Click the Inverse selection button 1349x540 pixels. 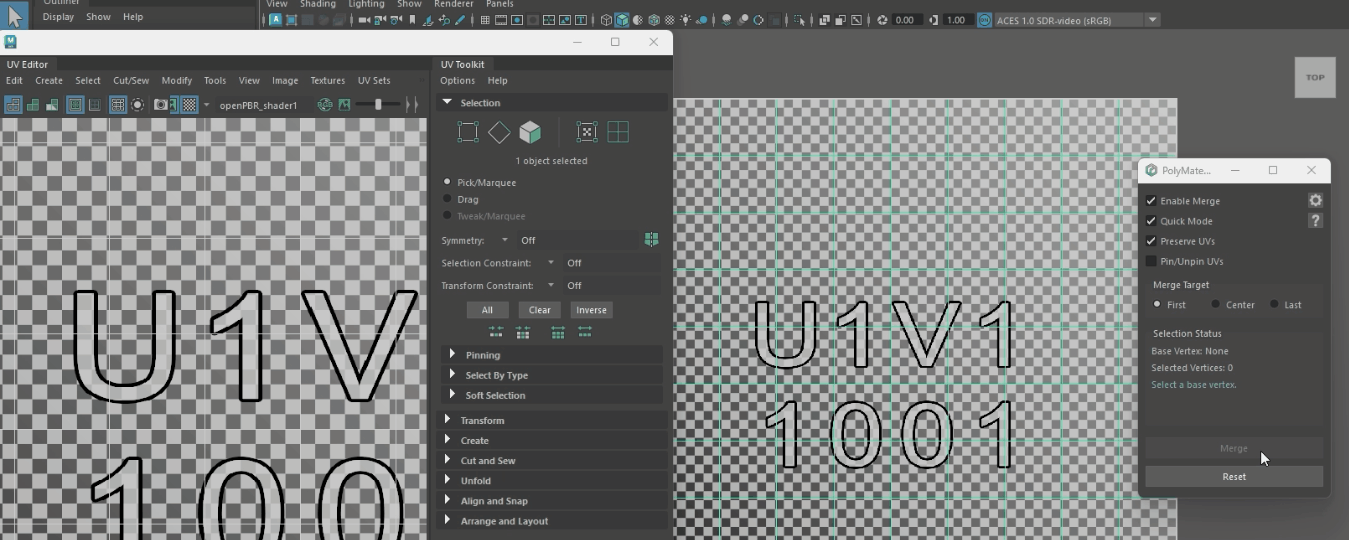[591, 310]
